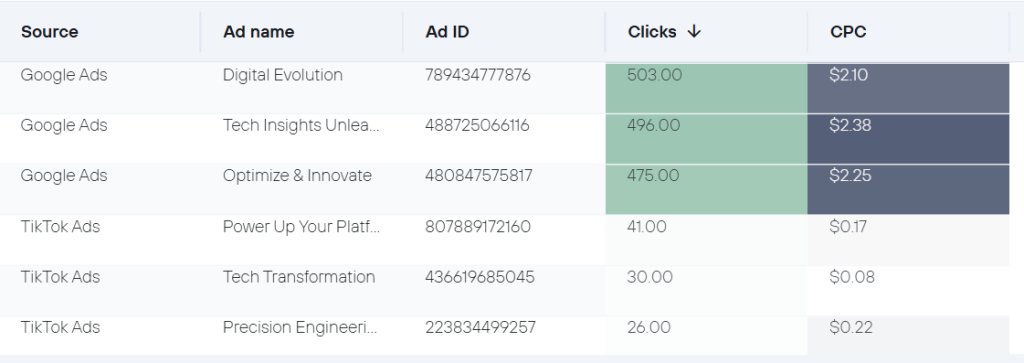Click Ad ID 436619685045
Viewport: 1024px width, 363px height.
[480, 277]
